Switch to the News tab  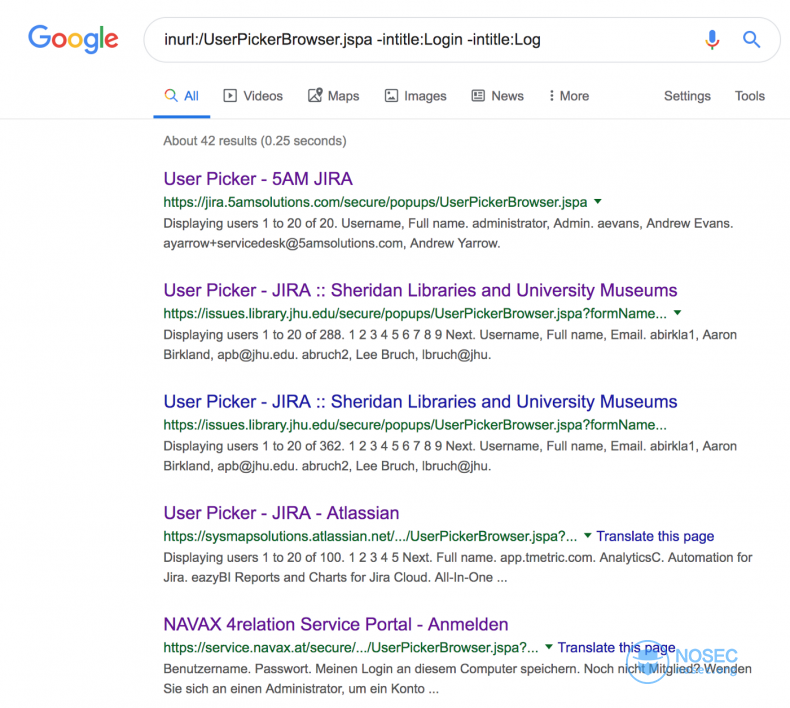coord(497,96)
